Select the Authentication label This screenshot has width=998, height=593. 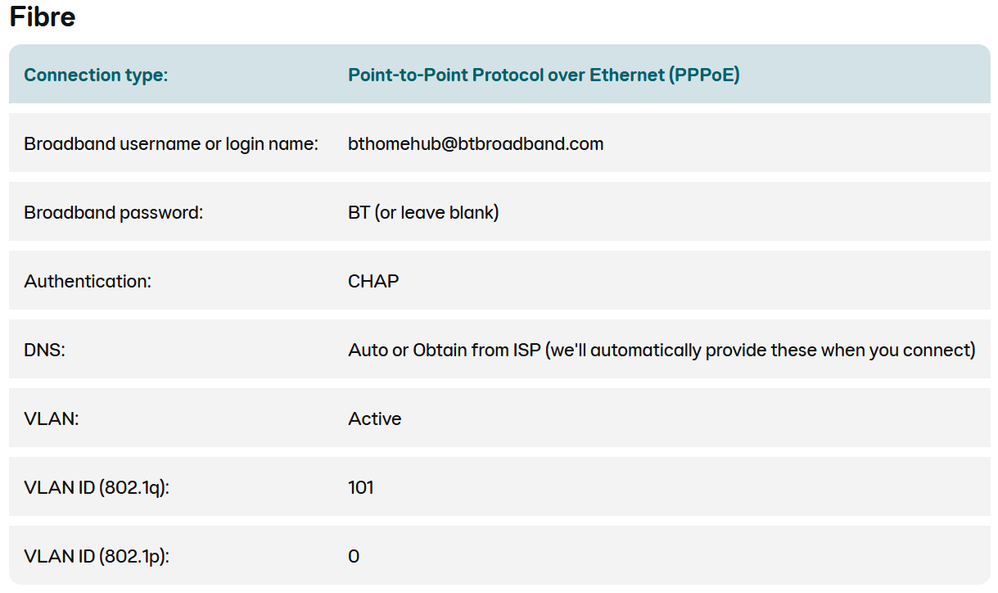click(88, 282)
